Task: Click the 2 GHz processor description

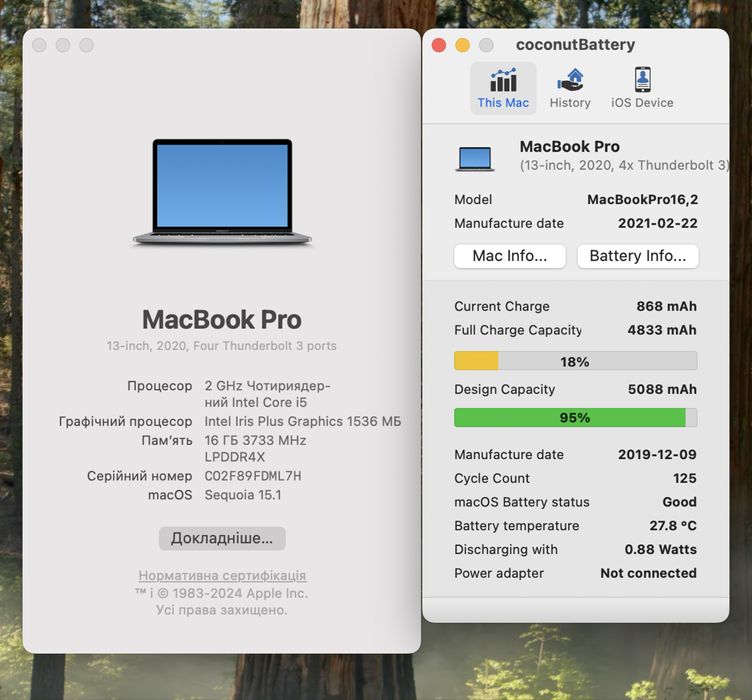Action: point(268,394)
